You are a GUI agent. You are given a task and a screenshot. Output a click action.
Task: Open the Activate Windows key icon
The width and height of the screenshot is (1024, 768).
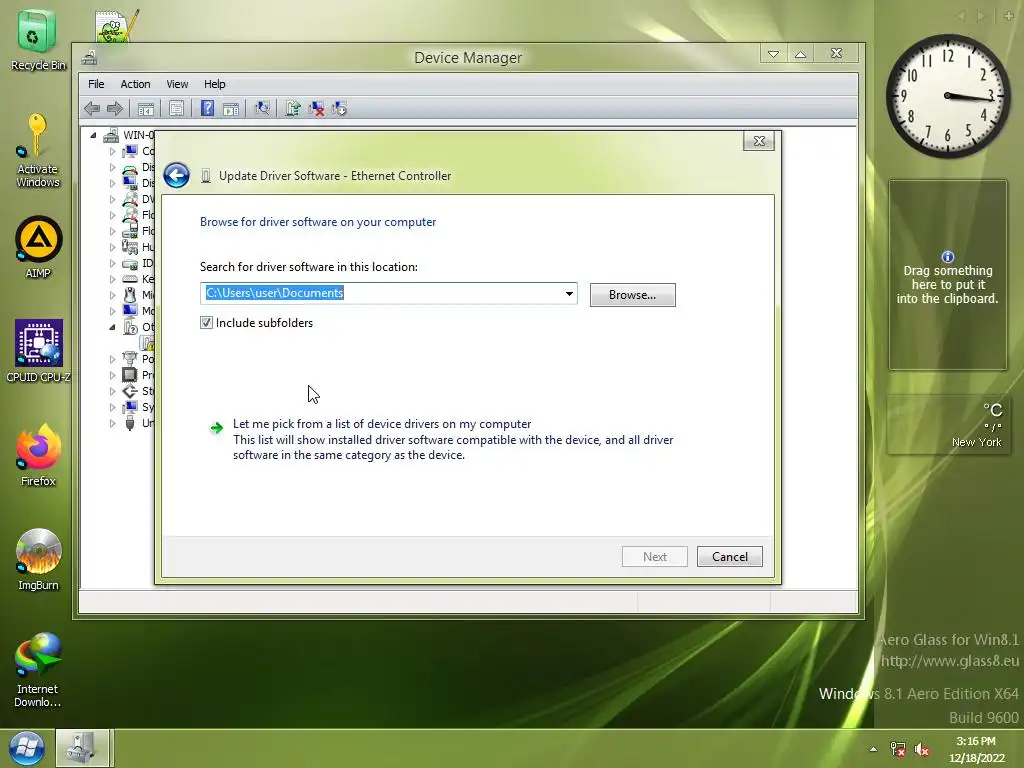(x=37, y=151)
